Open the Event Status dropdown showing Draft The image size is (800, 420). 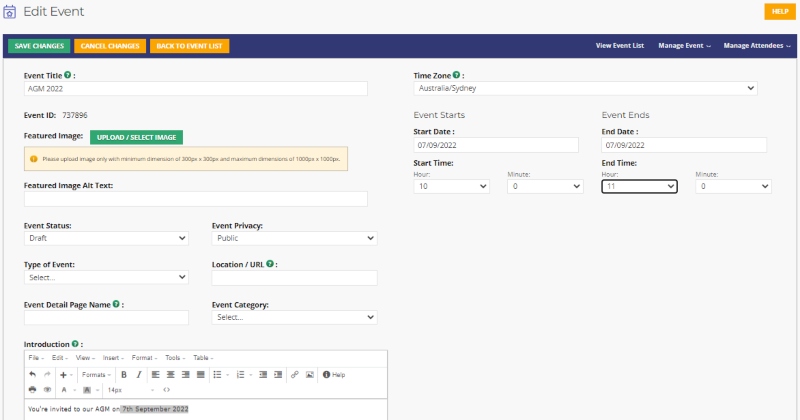tap(106, 238)
